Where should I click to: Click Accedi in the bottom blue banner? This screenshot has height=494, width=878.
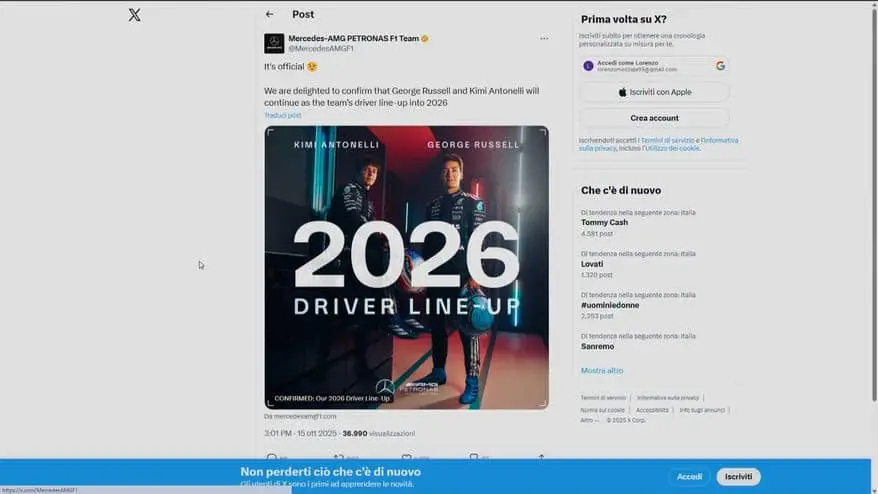tap(689, 477)
